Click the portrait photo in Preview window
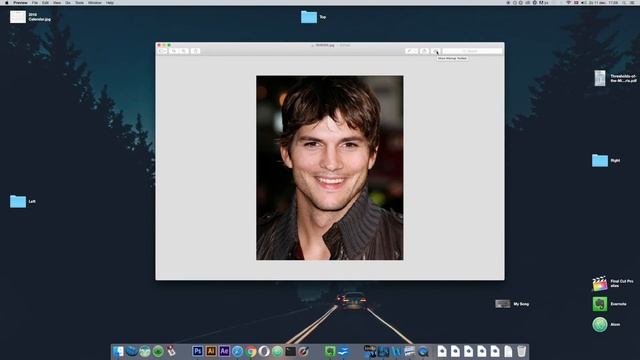 [x=330, y=168]
